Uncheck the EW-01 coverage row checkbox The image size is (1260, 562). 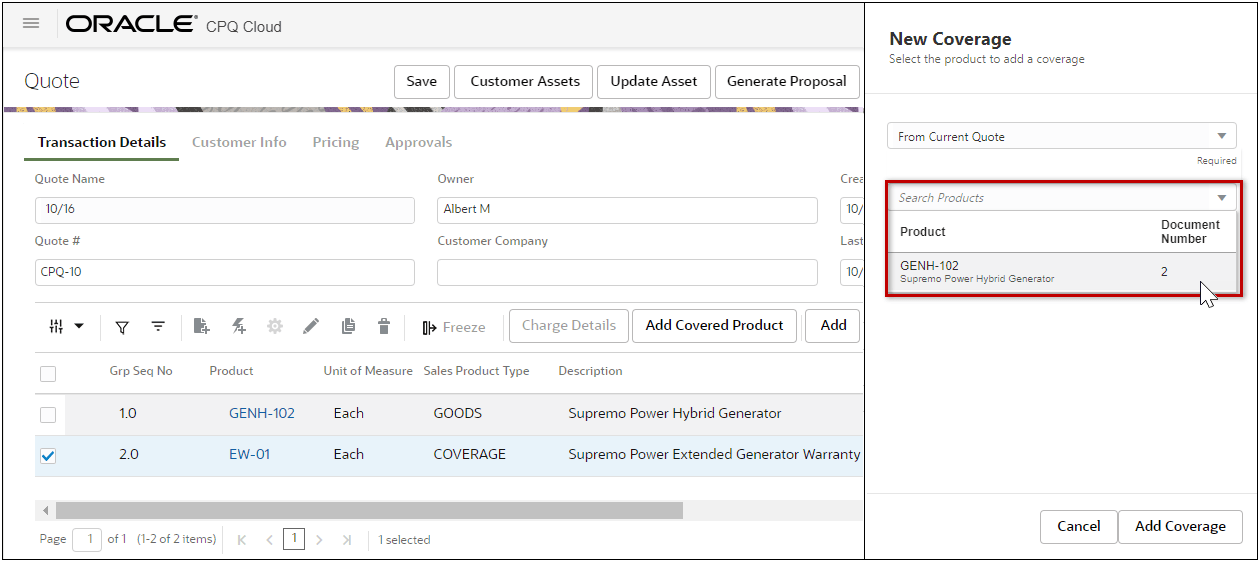click(48, 456)
